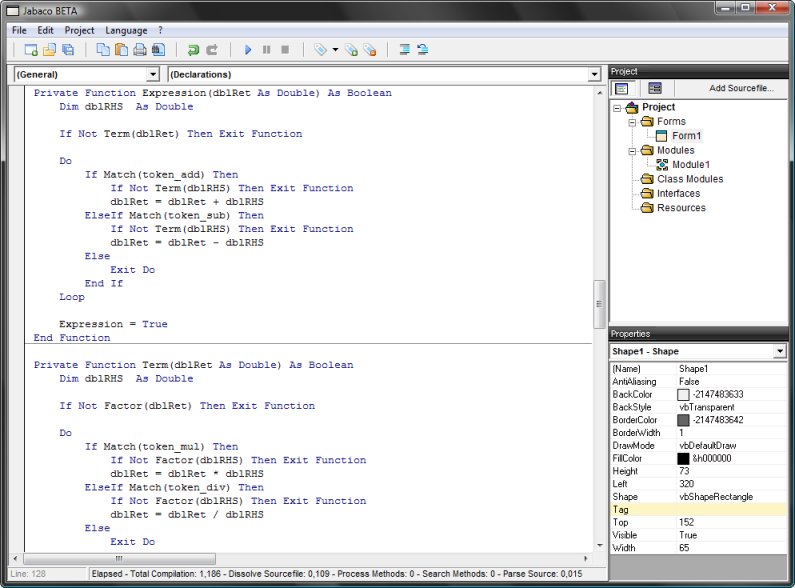The height and width of the screenshot is (588, 795).
Task: Click the Open Project folder icon
Action: pyautogui.click(x=49, y=50)
